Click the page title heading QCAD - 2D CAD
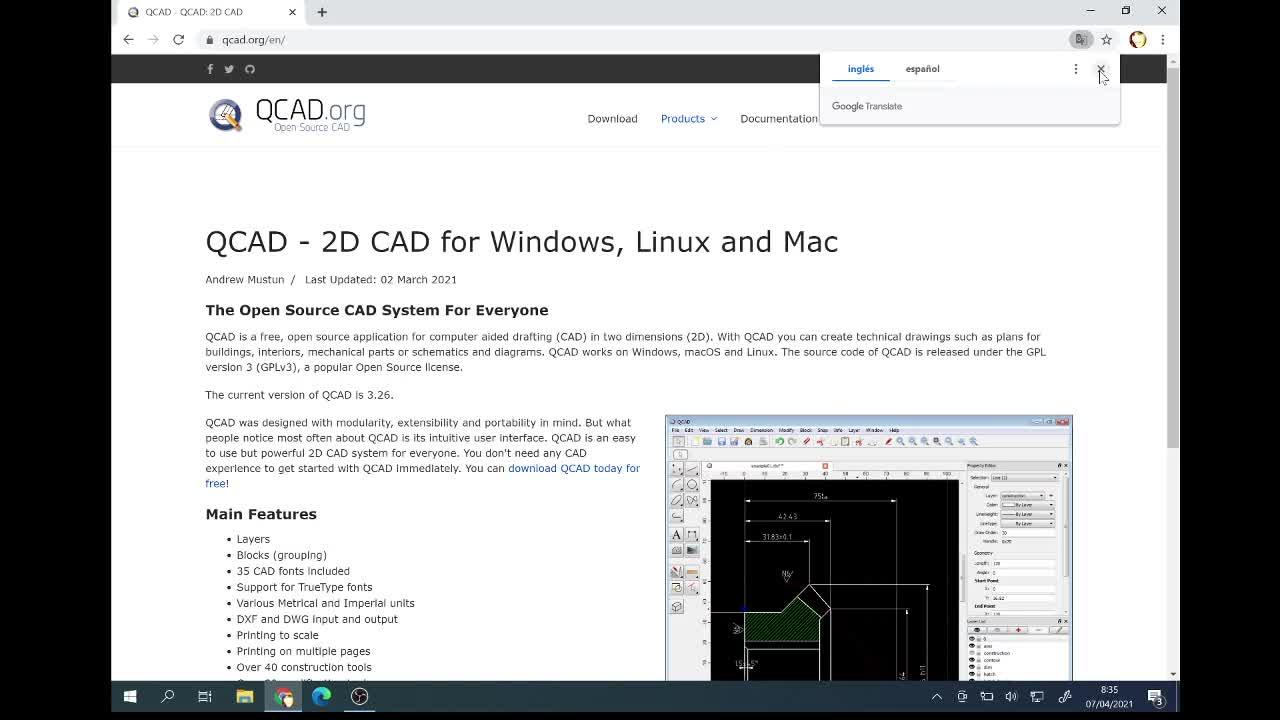1280x720 pixels. pos(522,242)
